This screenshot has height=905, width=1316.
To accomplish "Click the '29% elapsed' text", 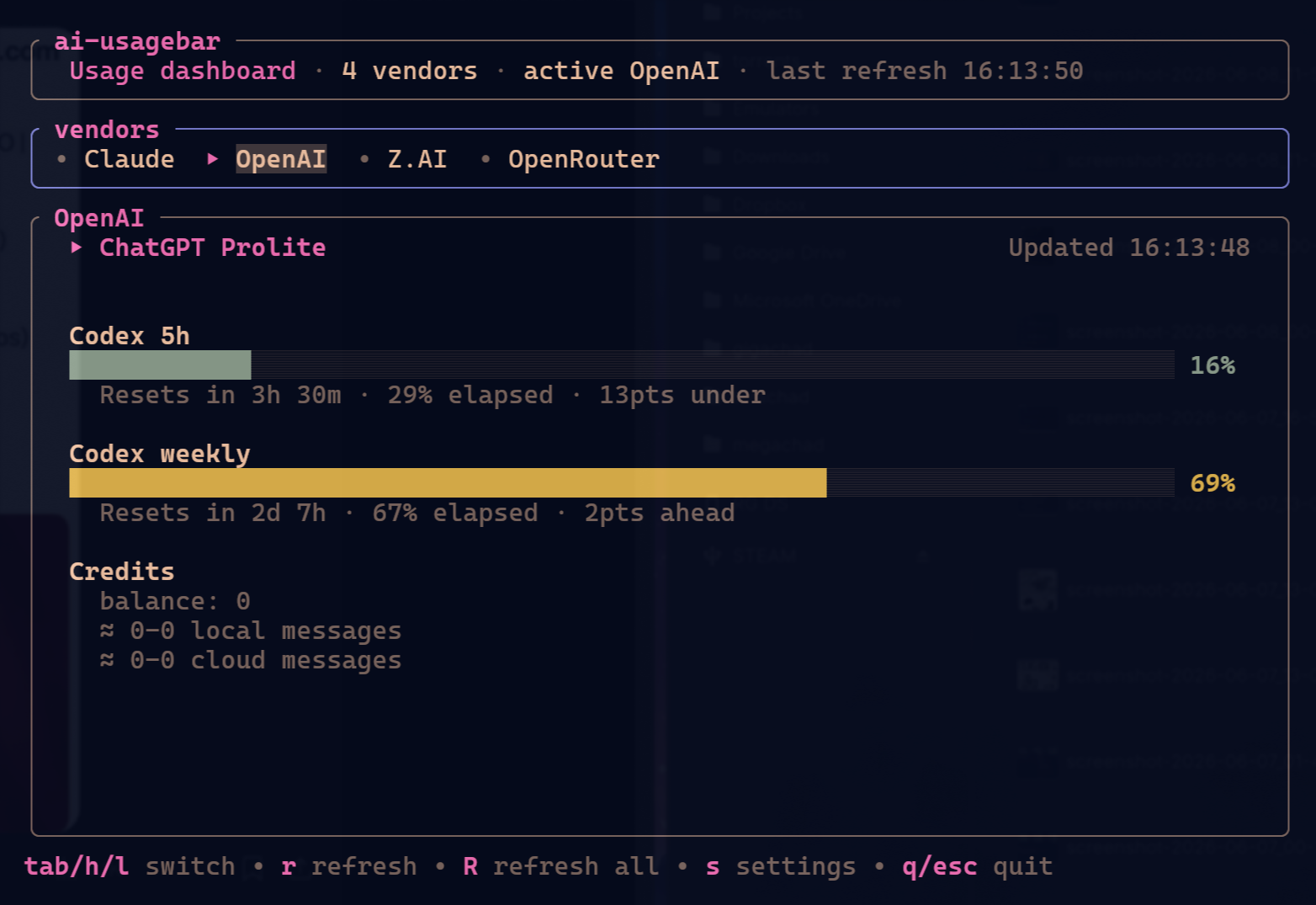I will click(470, 395).
